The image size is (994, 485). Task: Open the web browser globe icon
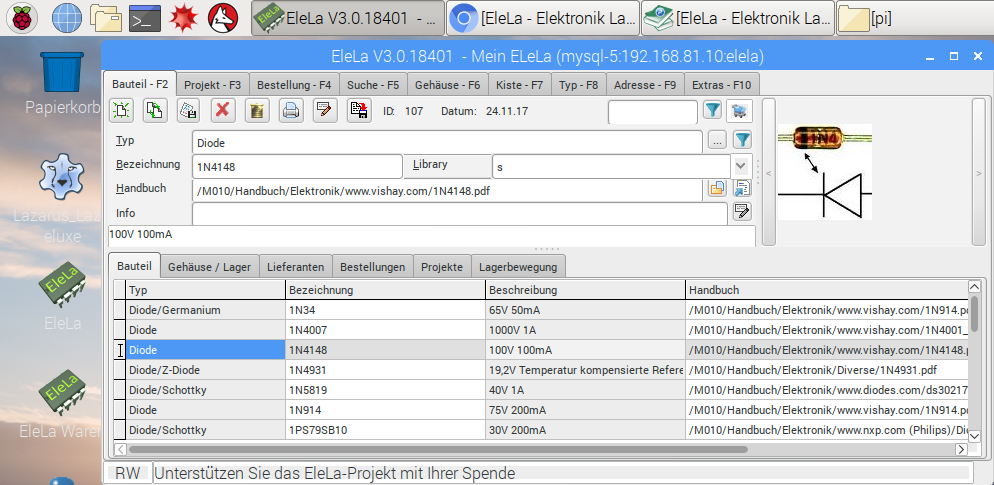[x=67, y=18]
